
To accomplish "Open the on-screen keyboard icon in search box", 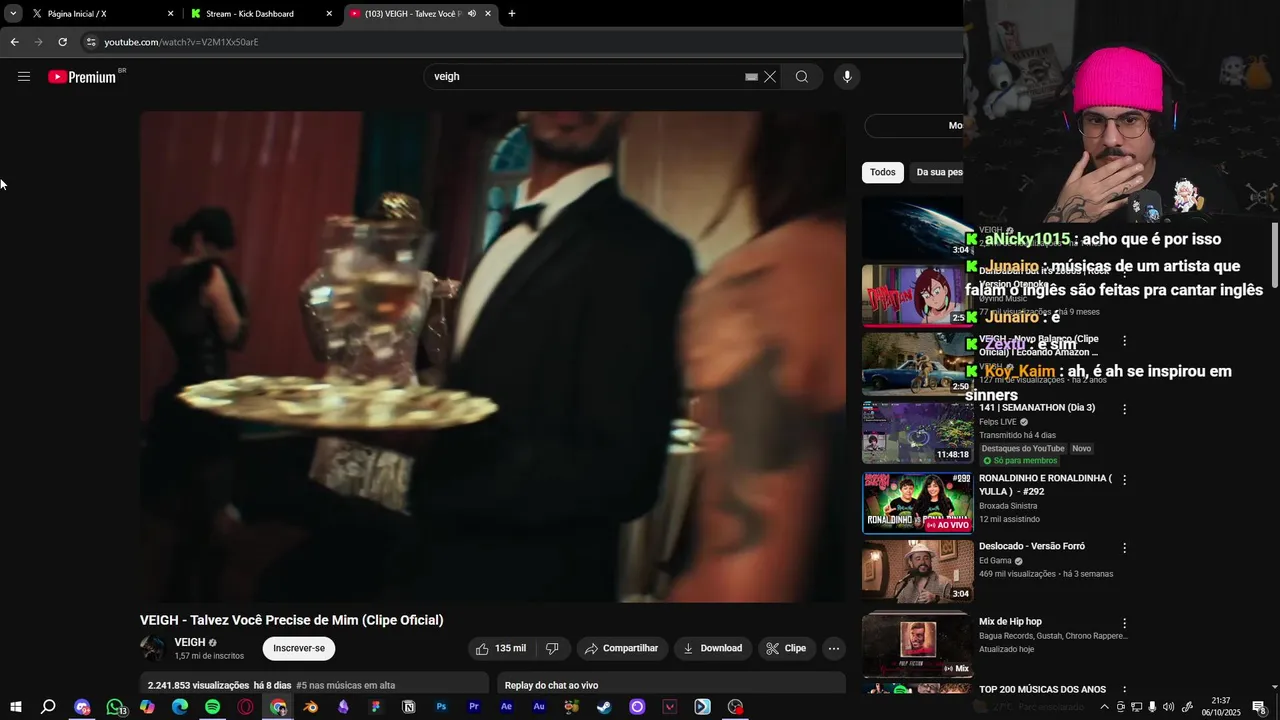I will 751,77.
